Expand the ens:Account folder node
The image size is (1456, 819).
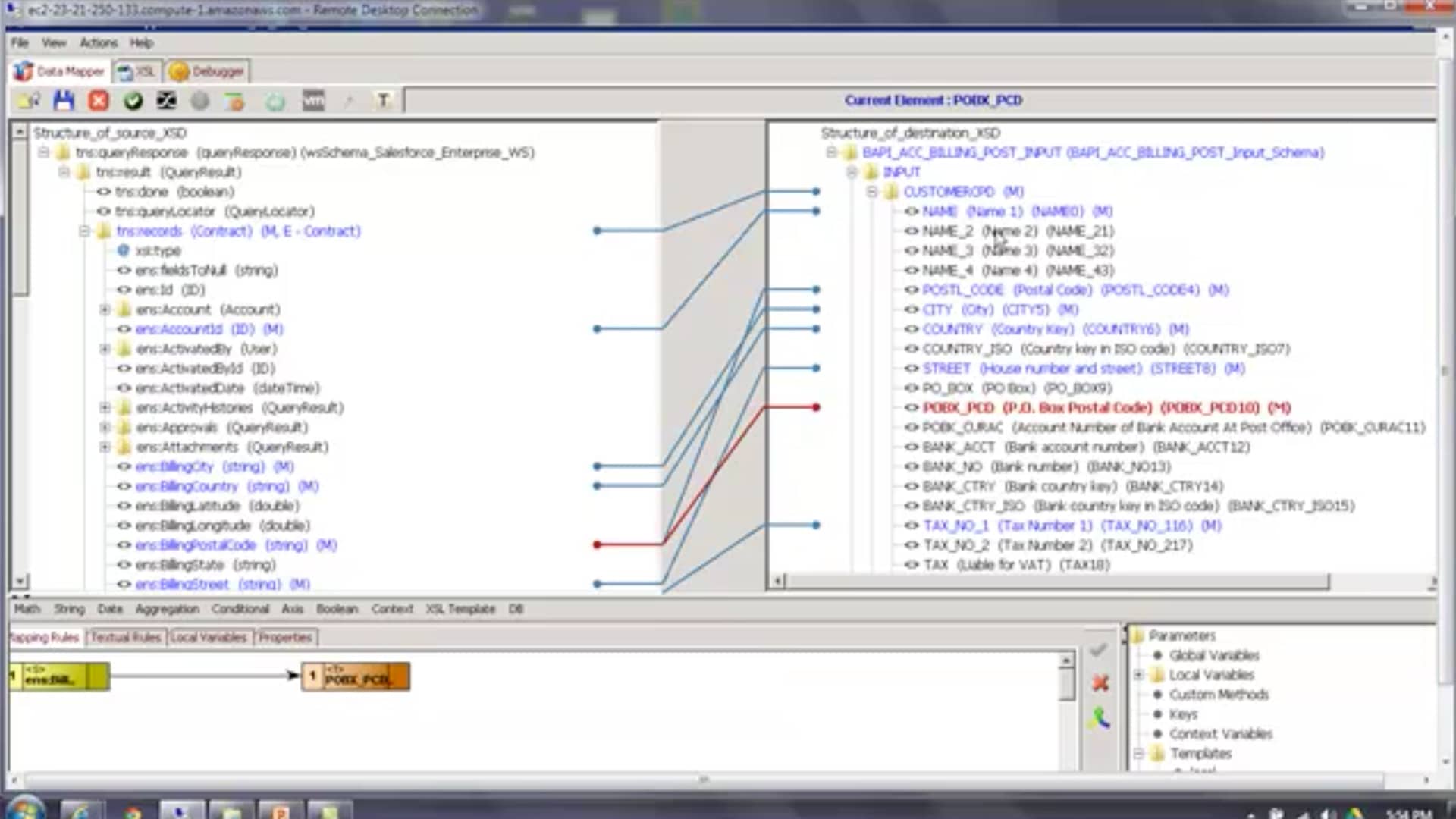[105, 309]
